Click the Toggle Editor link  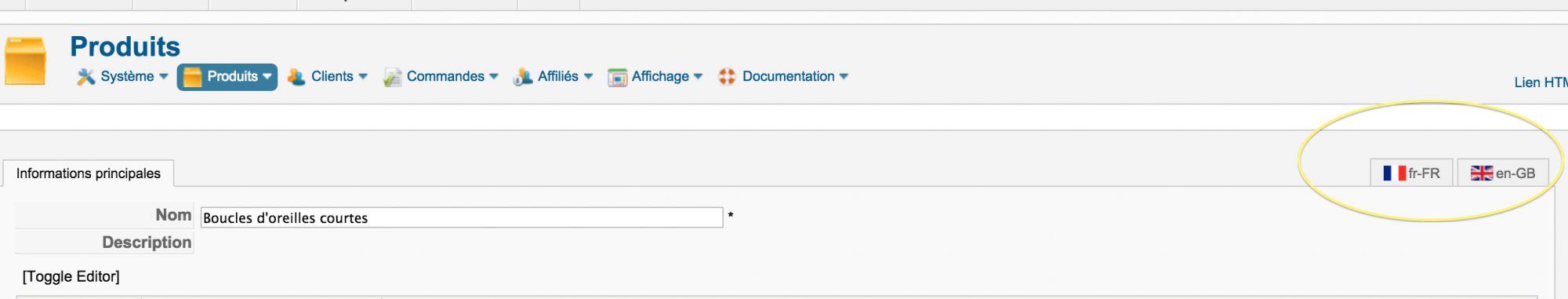pyautogui.click(x=71, y=276)
